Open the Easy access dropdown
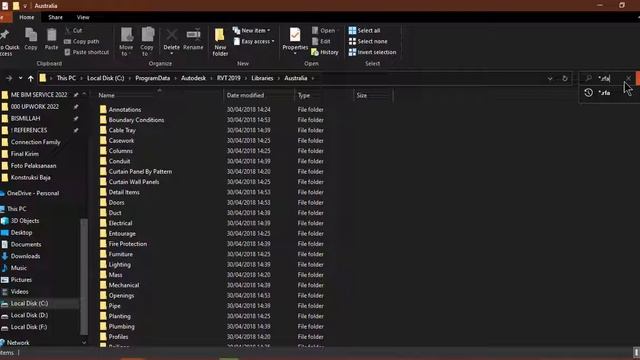The image size is (640, 360). pos(254,41)
